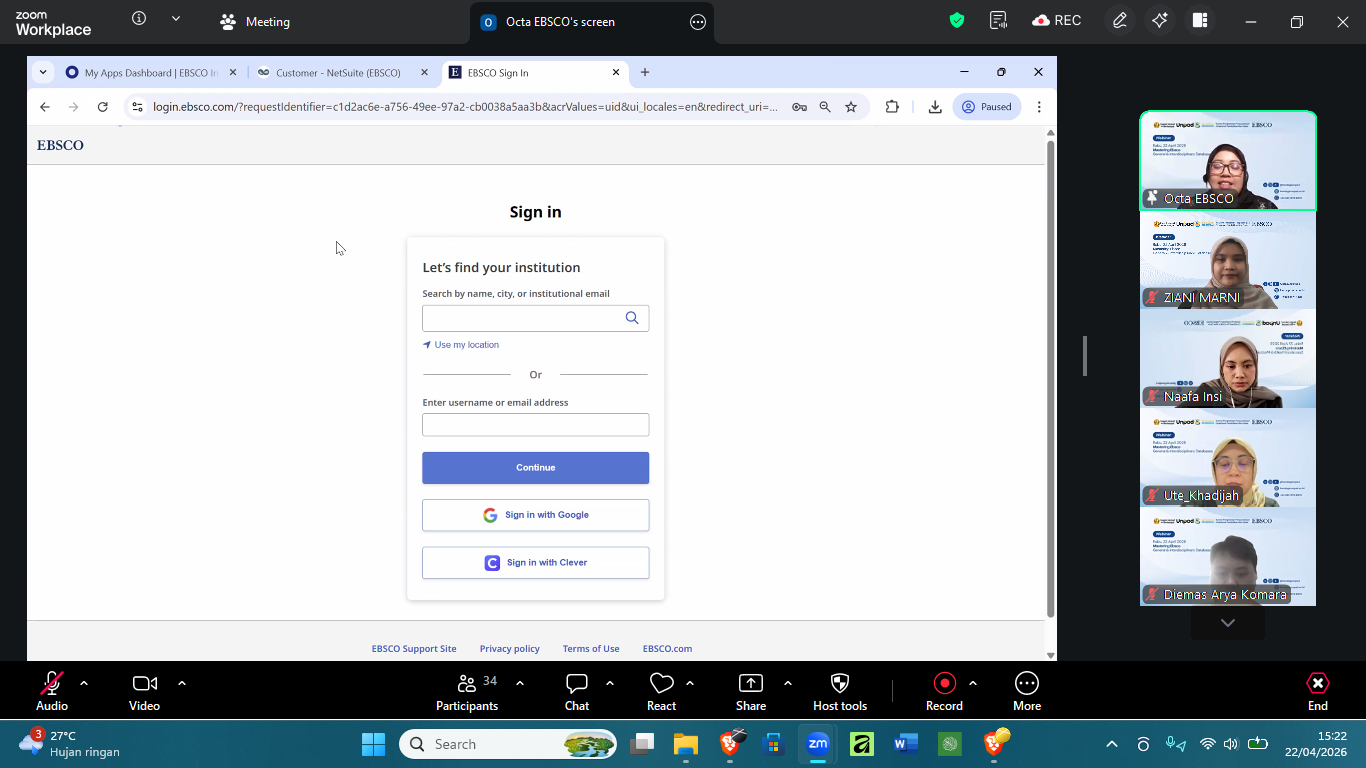
Task: Reload the EBSCO login page
Action: tap(102, 107)
